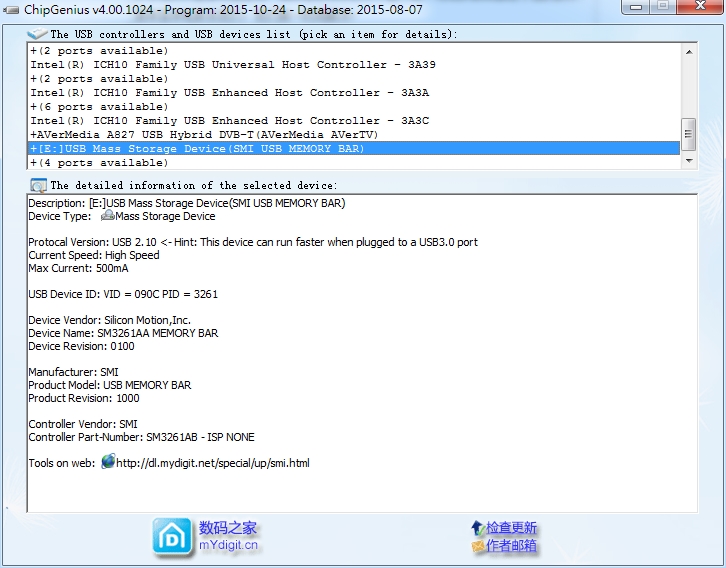Click the device list scrollbar thumb

point(688,134)
